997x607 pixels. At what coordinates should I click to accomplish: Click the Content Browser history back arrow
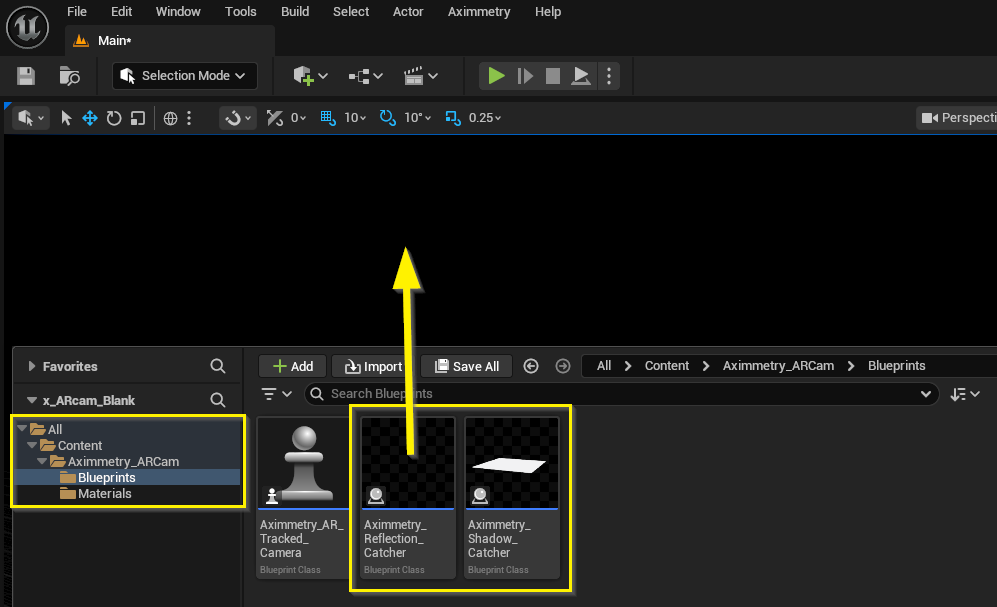(531, 366)
